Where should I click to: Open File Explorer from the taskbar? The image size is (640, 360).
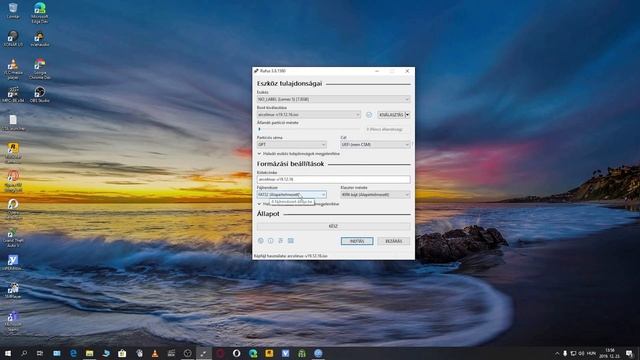pos(89,353)
